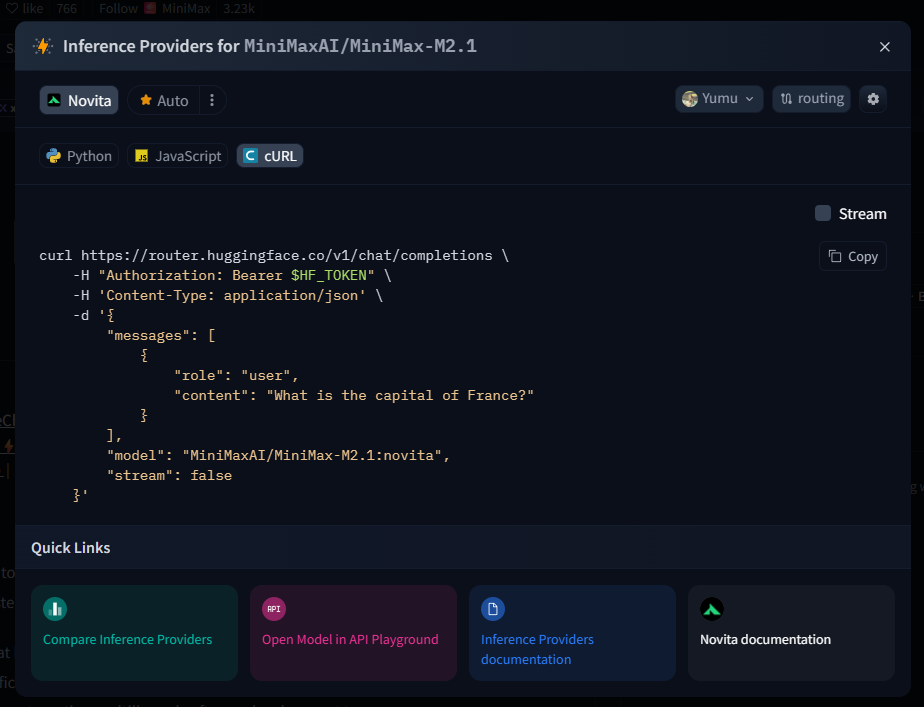Viewport: 924px width, 707px height.
Task: Click the API Playground icon
Action: (274, 608)
